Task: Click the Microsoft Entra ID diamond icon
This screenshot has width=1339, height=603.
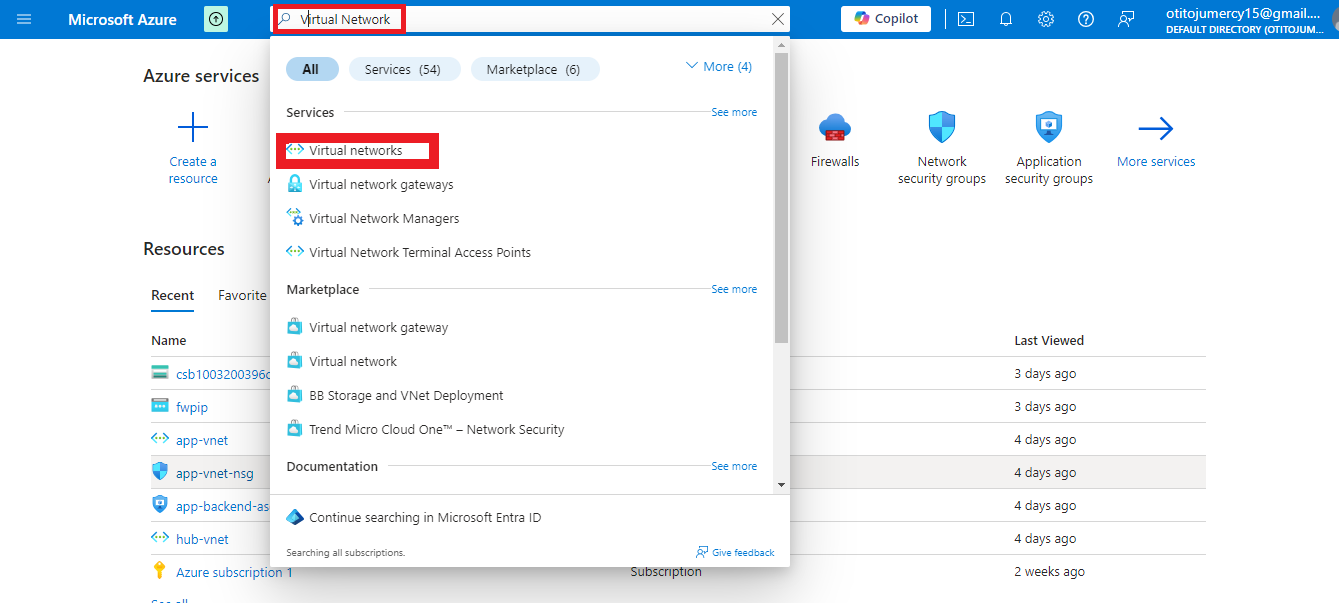Action: tap(295, 517)
